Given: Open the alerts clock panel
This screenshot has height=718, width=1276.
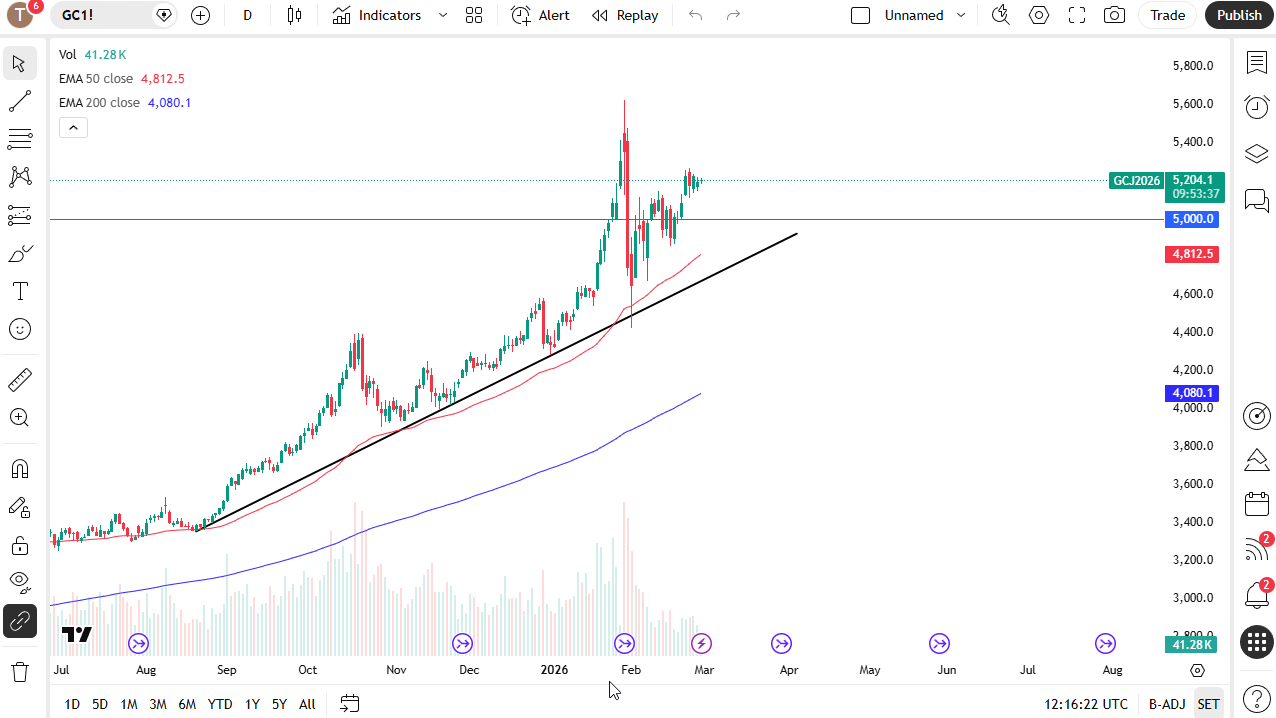Looking at the screenshot, I should [x=1256, y=107].
